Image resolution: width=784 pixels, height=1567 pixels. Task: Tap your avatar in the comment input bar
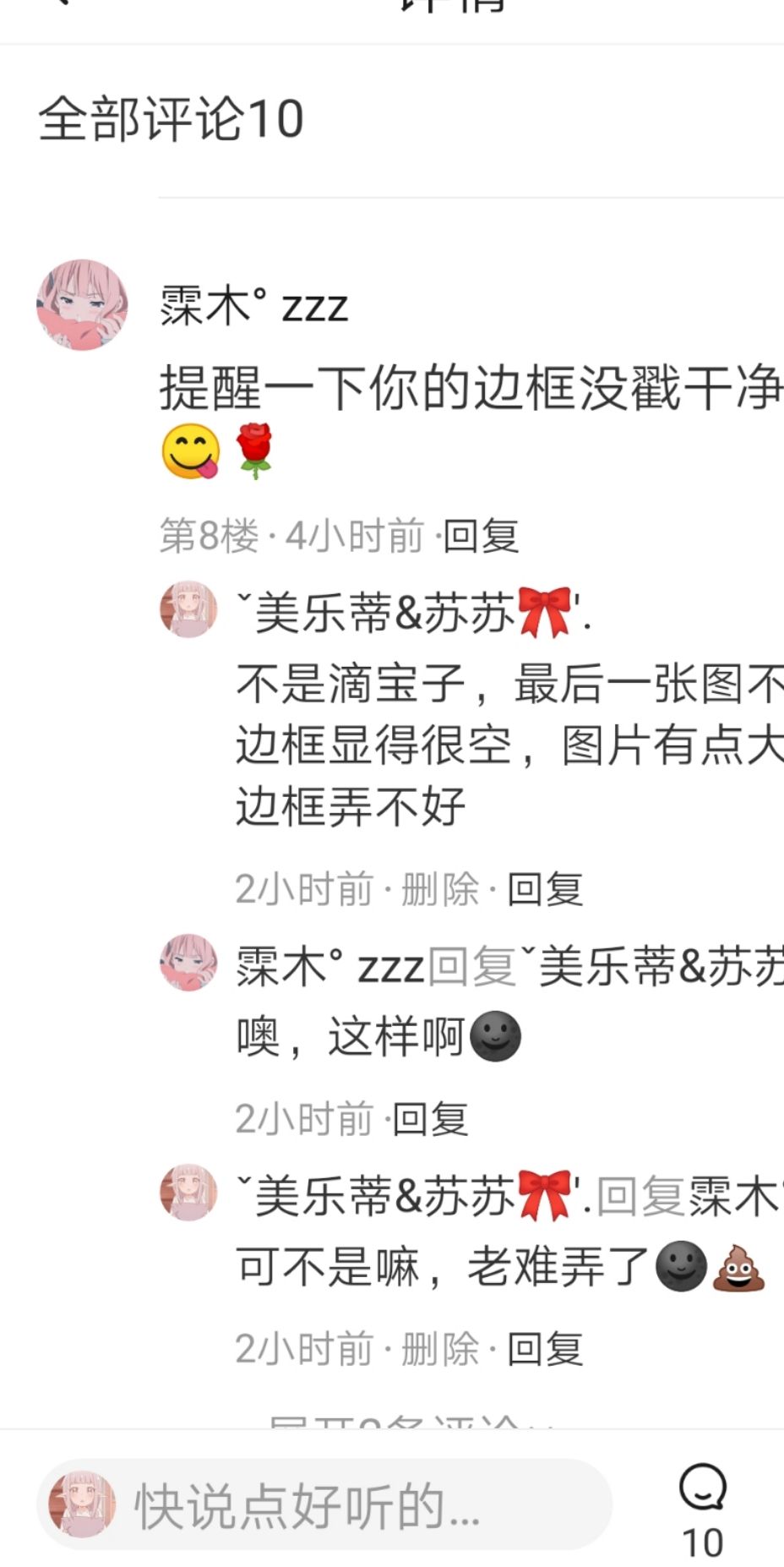(82, 1504)
